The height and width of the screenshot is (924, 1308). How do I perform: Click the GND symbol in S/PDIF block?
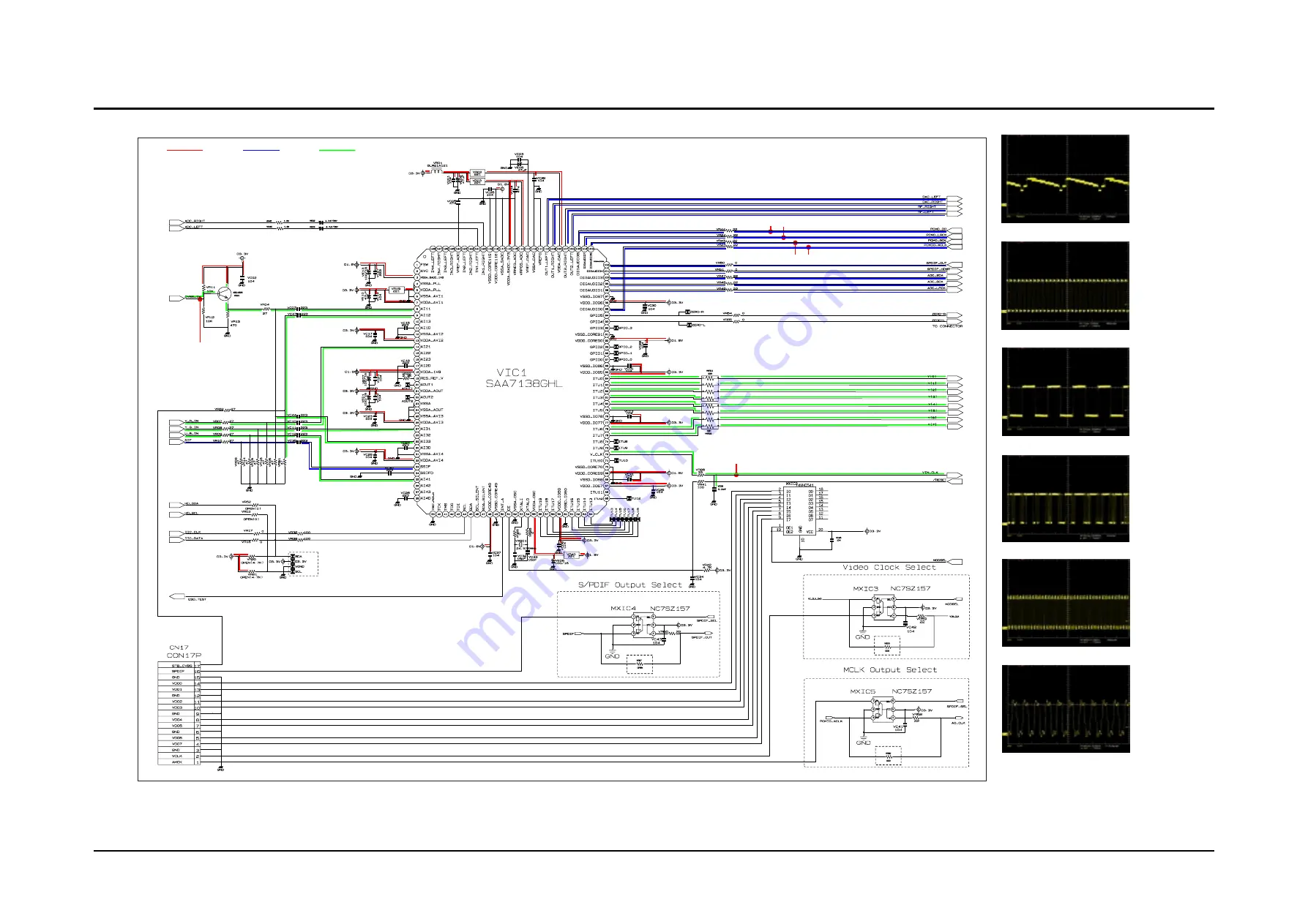coord(613,654)
